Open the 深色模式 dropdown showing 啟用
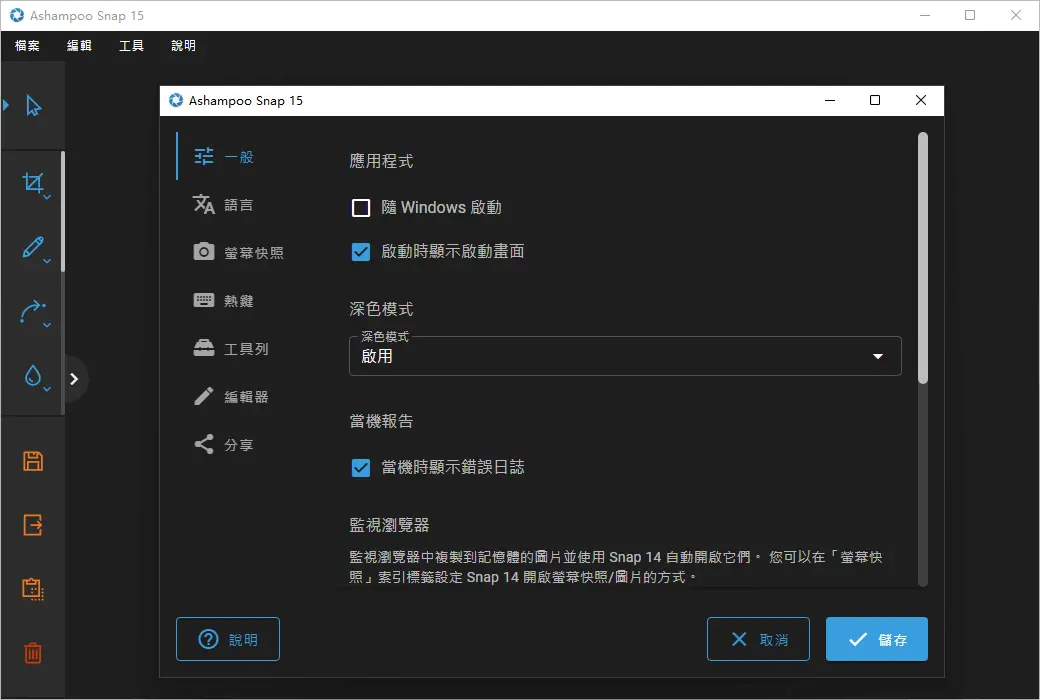 [625, 356]
